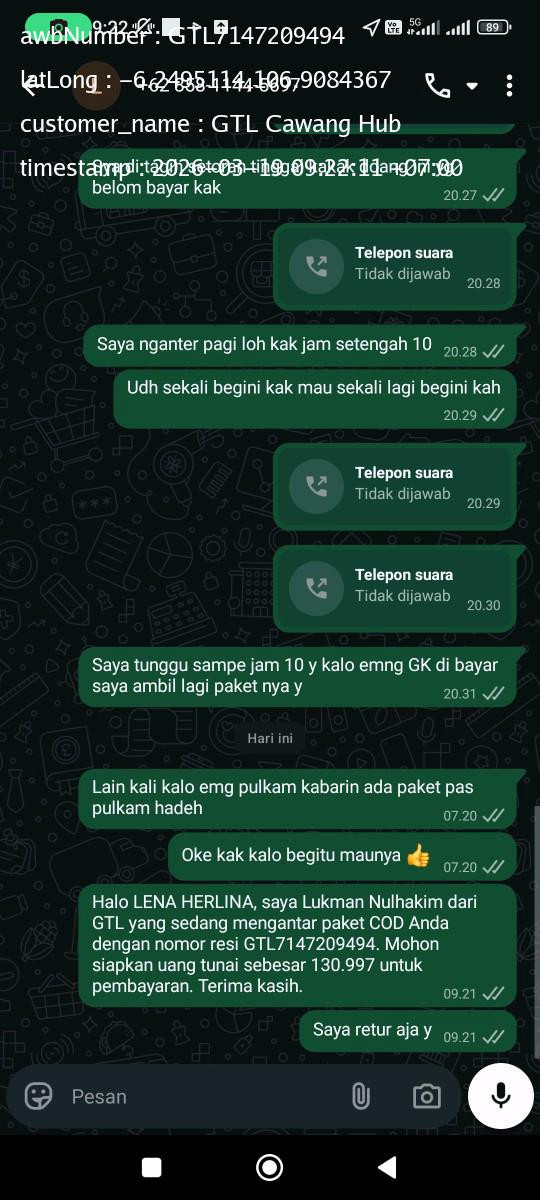Tap the green microphone record button

pyautogui.click(x=501, y=1095)
